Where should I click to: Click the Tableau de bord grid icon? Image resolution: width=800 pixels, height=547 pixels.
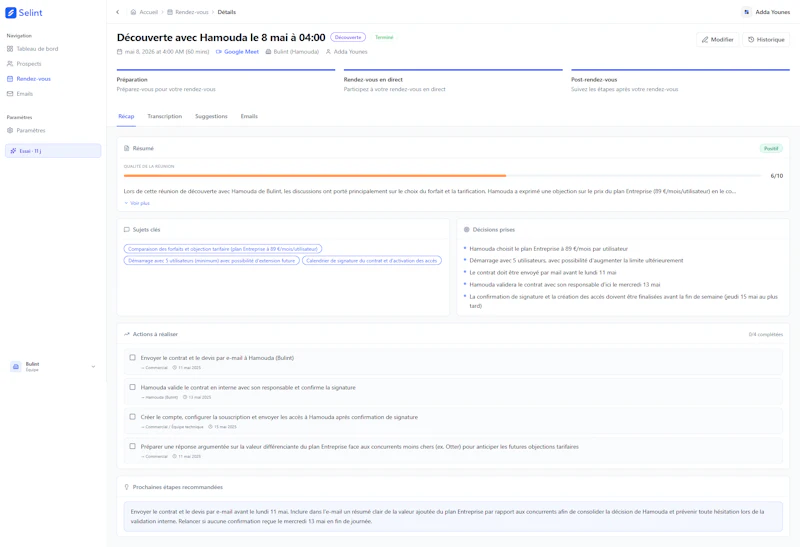[10, 49]
